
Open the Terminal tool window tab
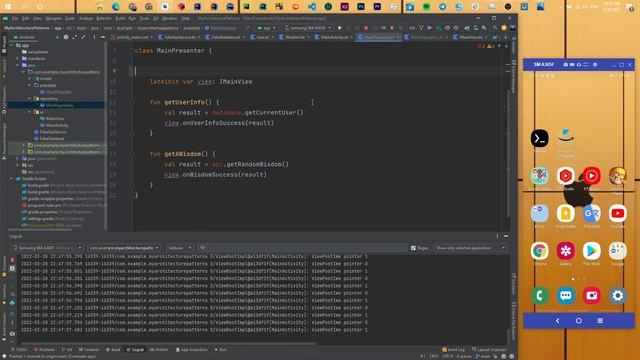89,350
